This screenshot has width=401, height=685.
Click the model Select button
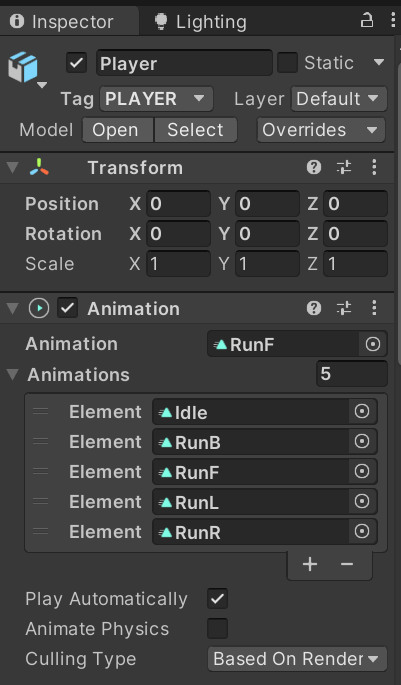[x=195, y=130]
